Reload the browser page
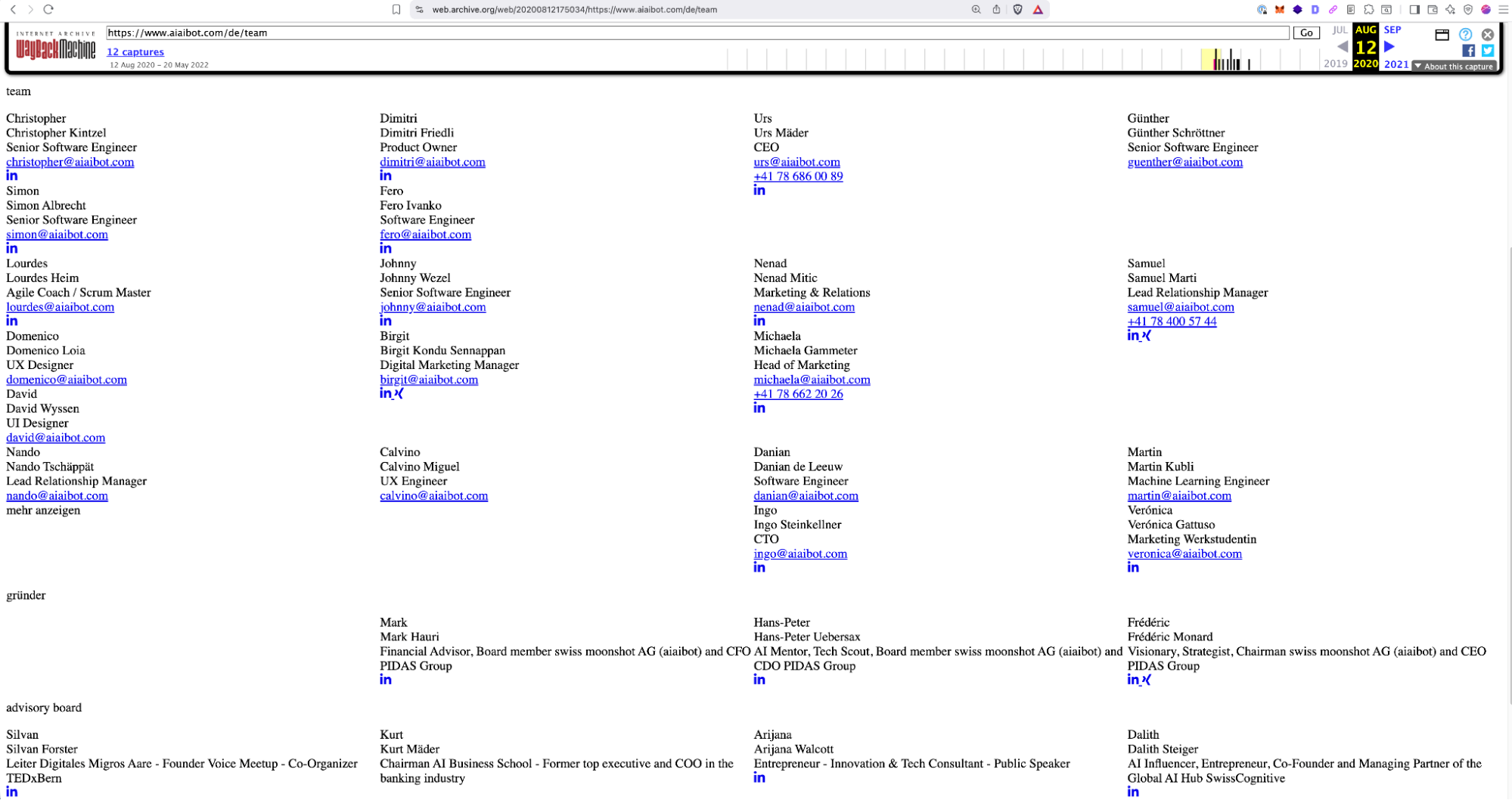The height and width of the screenshot is (800, 1512). (x=48, y=10)
